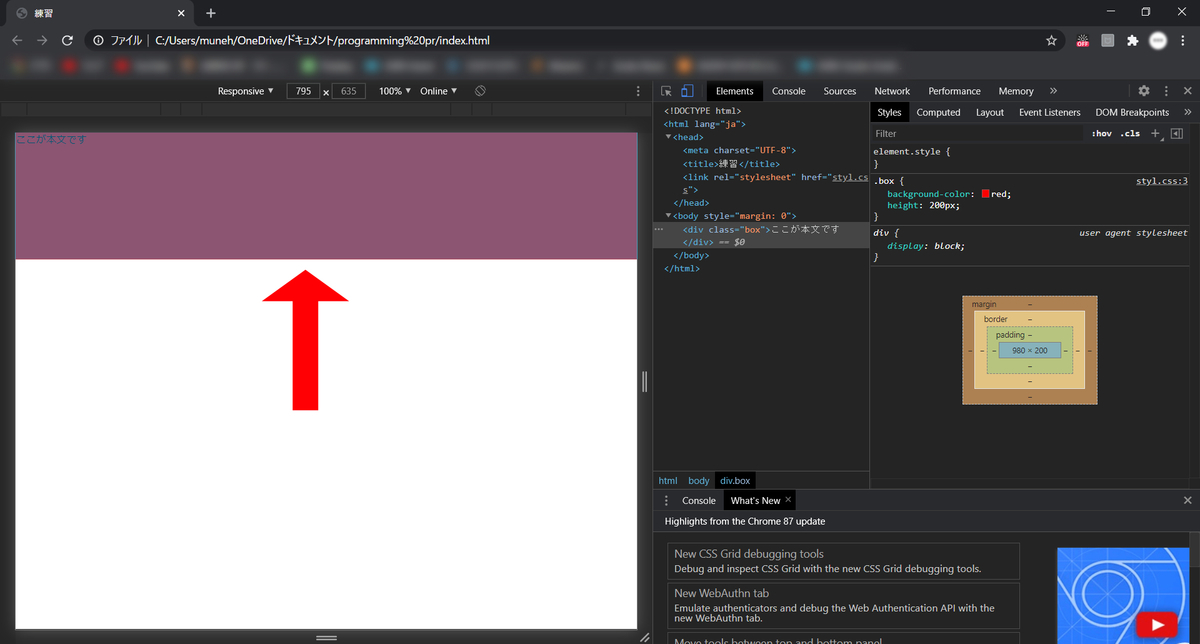Click the red OFF extension icon
This screenshot has height=644, width=1200.
(x=1082, y=41)
